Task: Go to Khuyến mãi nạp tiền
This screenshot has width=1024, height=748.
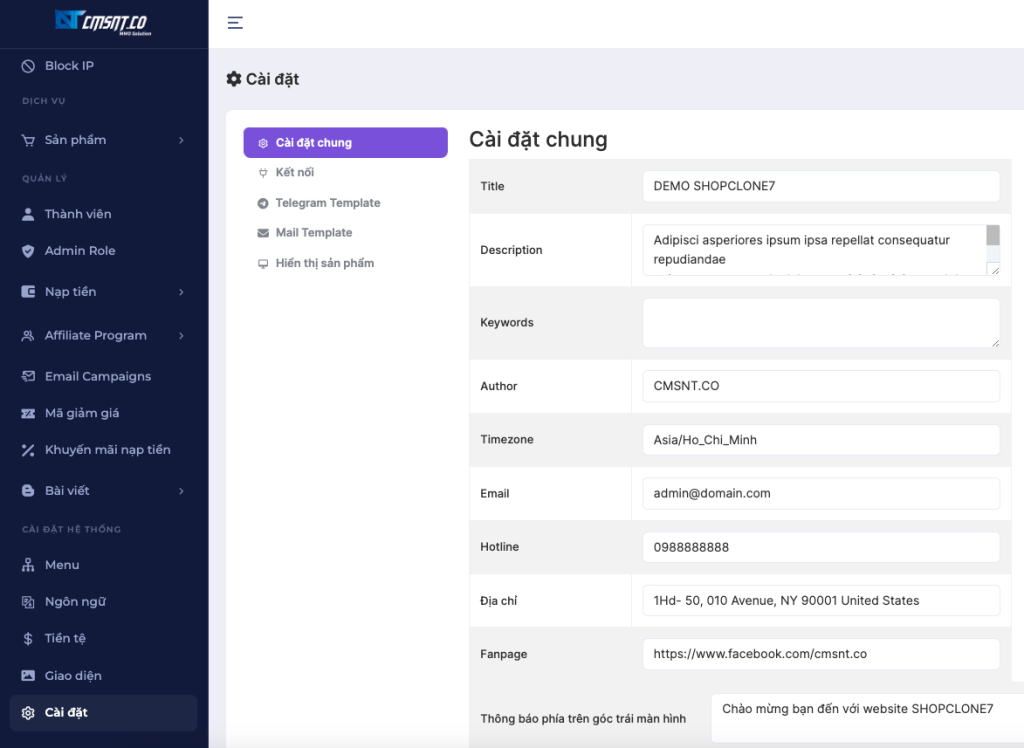Action: coord(107,450)
